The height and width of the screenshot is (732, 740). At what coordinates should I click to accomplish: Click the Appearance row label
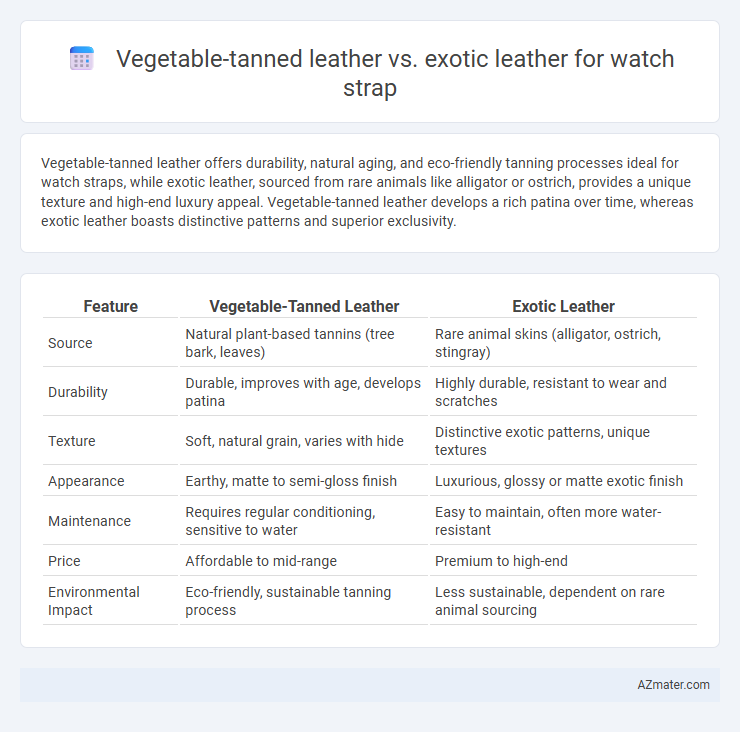click(86, 481)
